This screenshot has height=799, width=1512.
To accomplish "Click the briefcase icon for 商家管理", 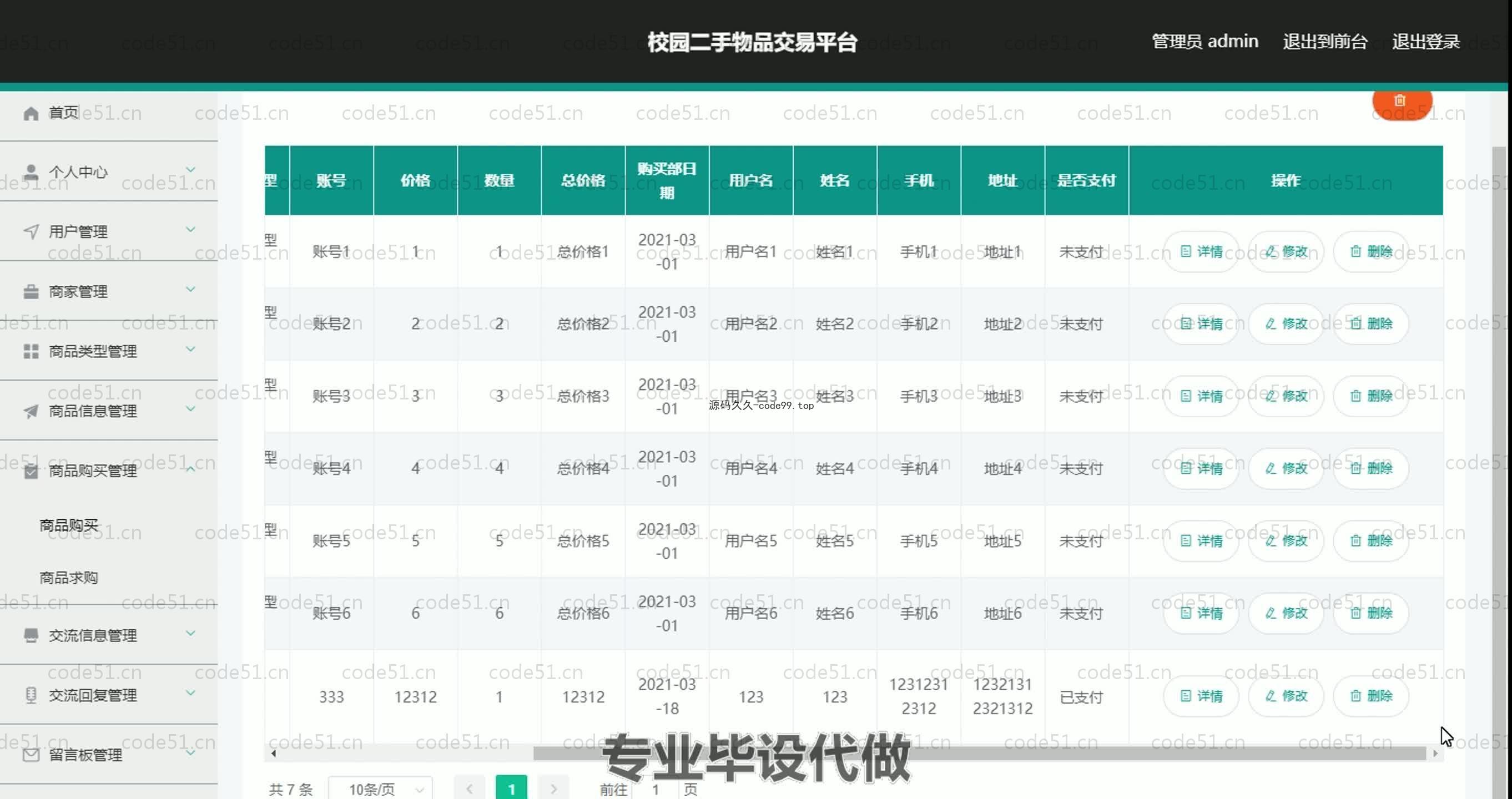I will pos(31,291).
